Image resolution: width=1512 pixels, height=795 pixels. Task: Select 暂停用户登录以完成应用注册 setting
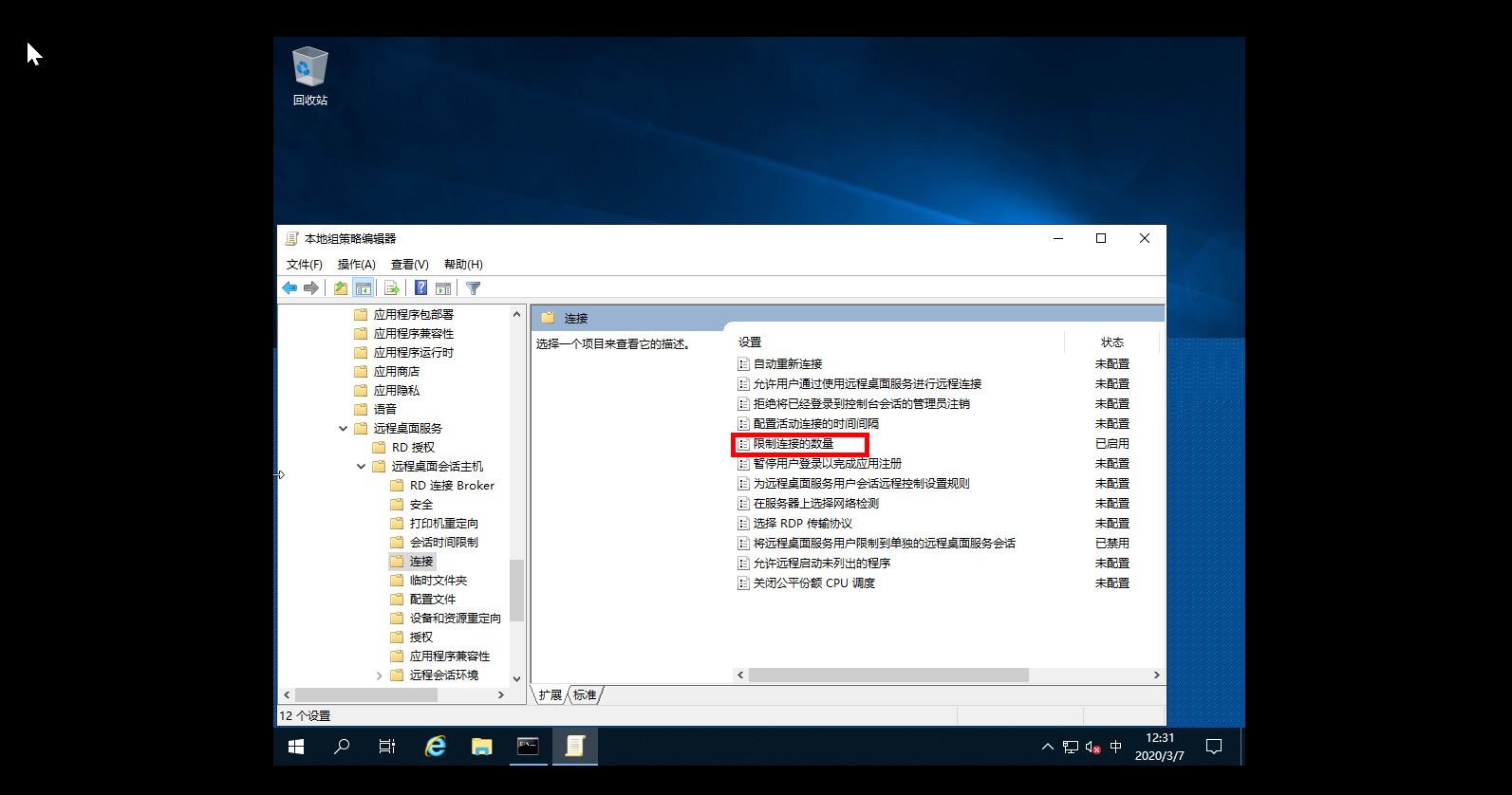[828, 464]
